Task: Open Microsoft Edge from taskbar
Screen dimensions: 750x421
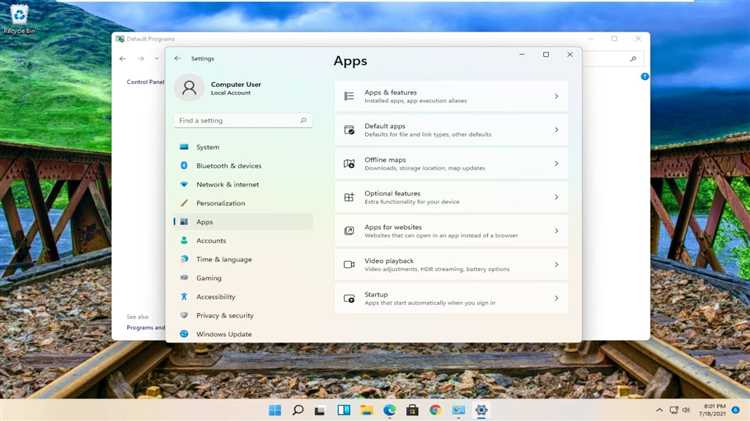Action: pos(389,410)
